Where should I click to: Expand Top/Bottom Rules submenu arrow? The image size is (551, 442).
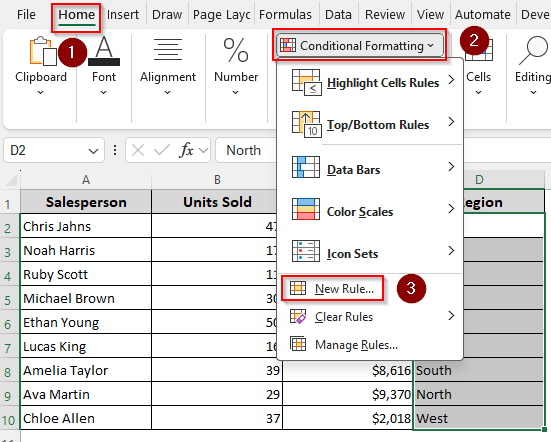pos(451,122)
